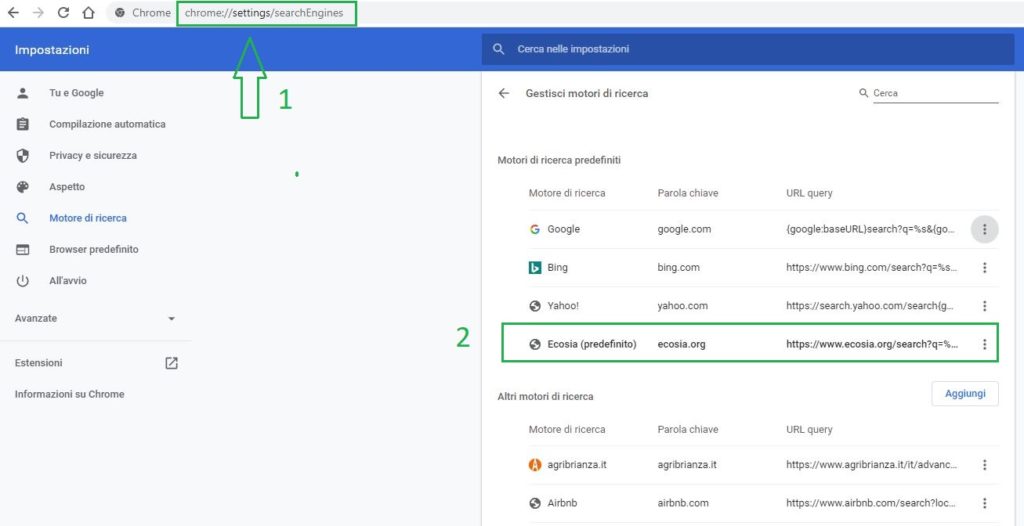Click the address bar URL
Screen dimensions: 1024x526
264,12
